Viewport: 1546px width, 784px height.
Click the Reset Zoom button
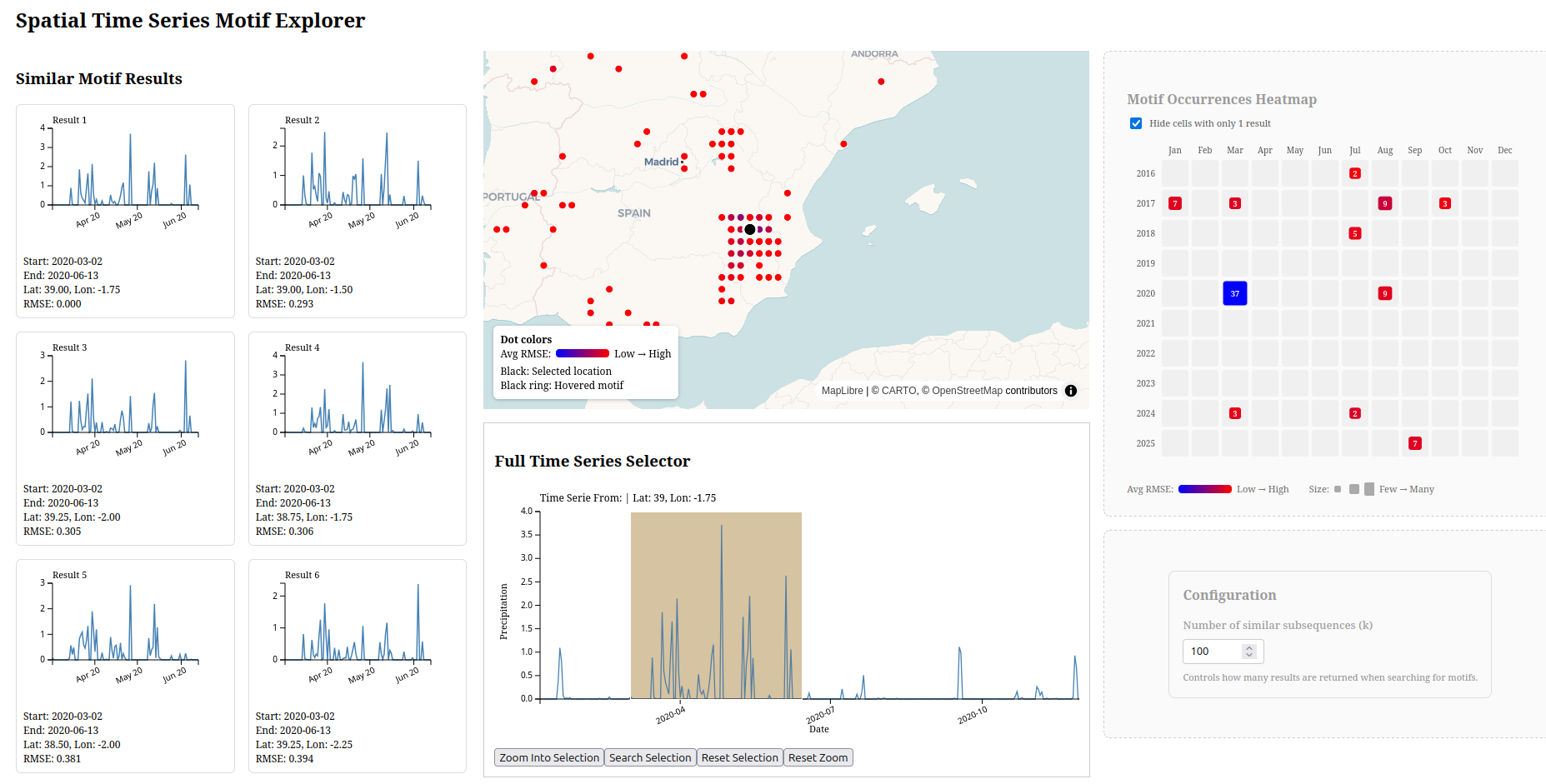tap(818, 757)
